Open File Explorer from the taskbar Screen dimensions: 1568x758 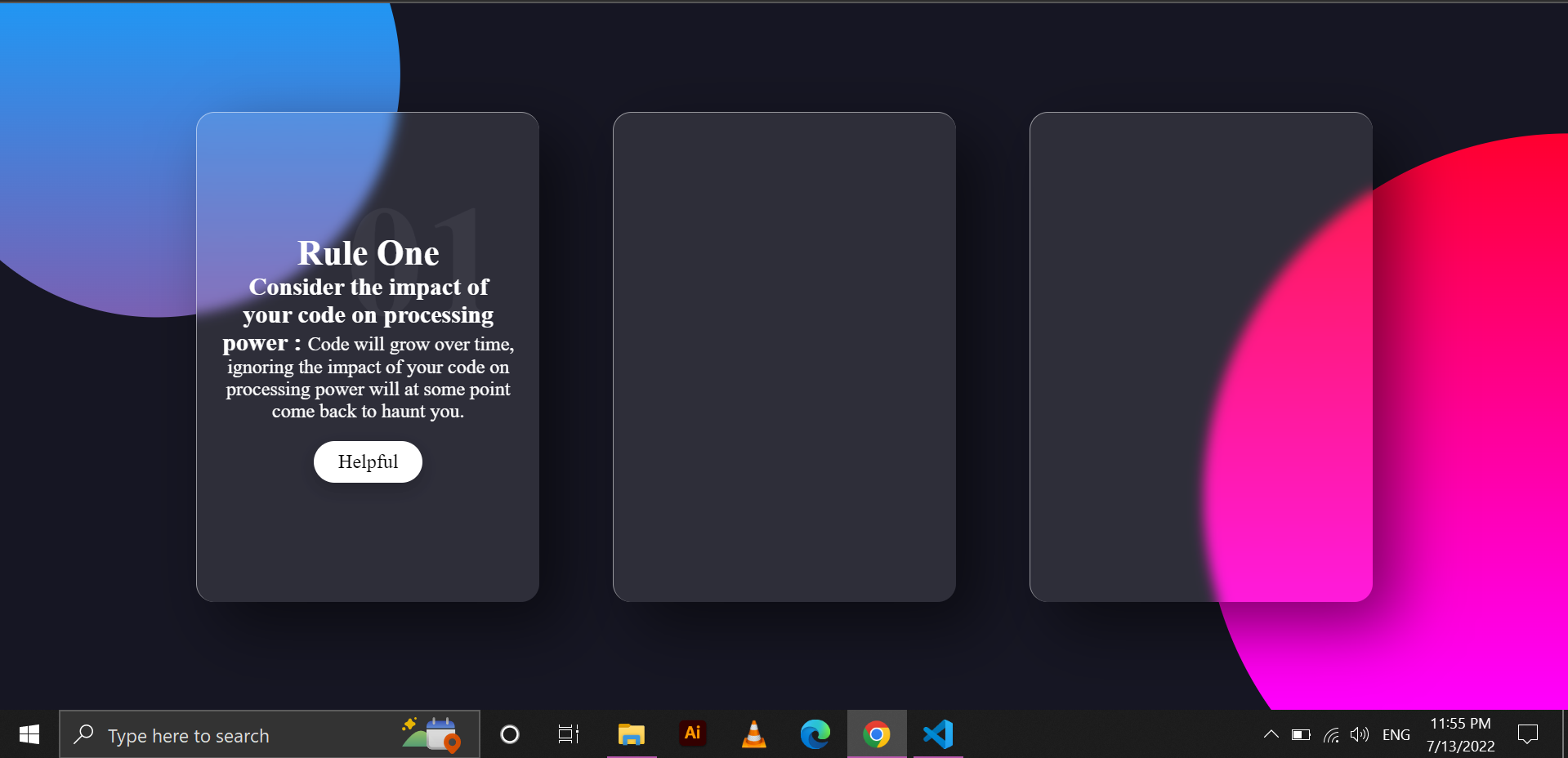coord(631,735)
